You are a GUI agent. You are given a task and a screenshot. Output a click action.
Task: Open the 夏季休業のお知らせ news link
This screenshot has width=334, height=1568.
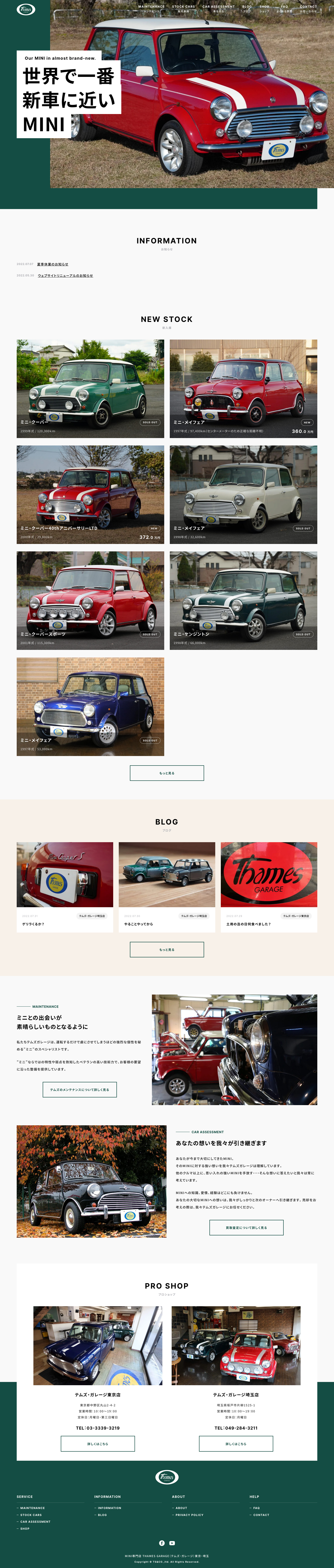tap(52, 264)
